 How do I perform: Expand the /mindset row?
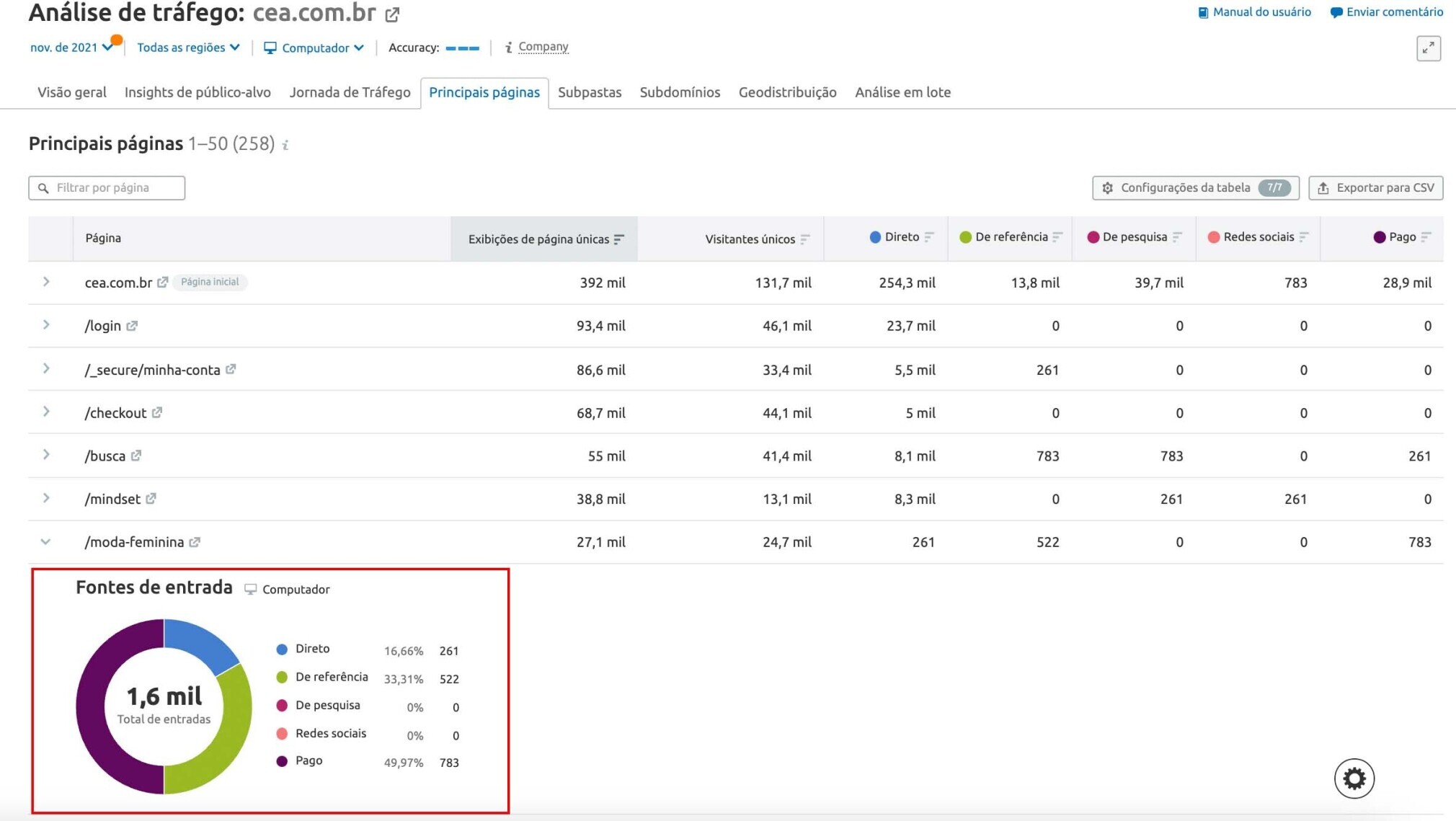pos(46,498)
